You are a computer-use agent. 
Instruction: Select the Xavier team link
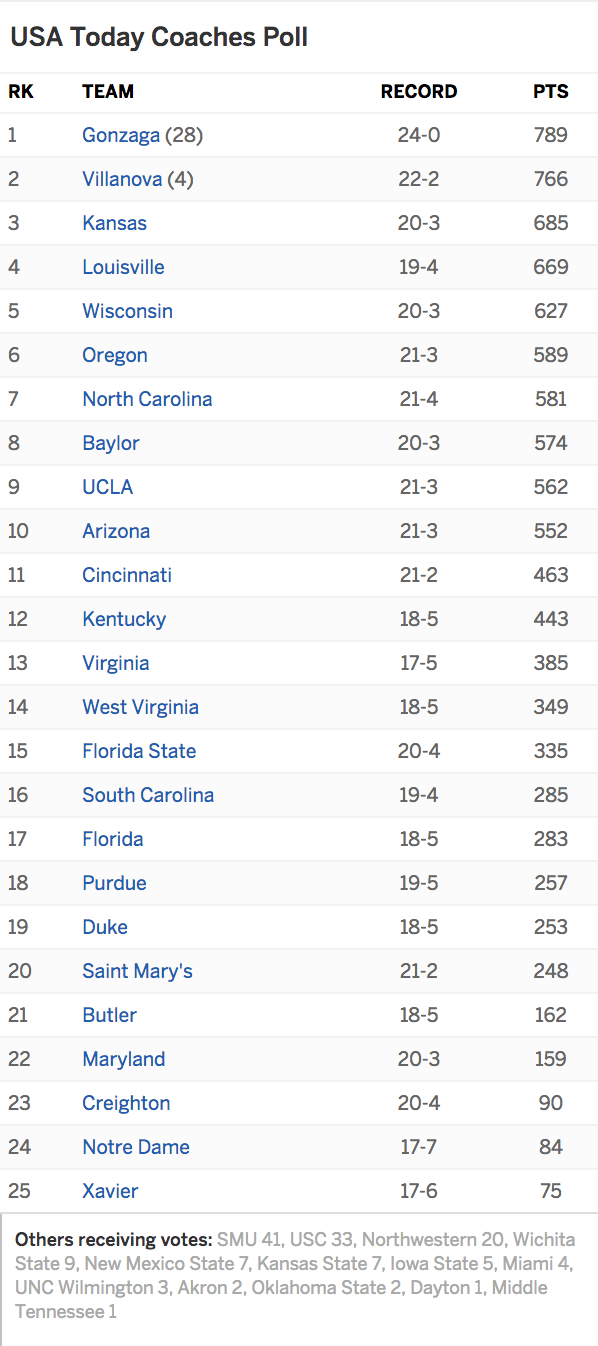coord(110,1191)
